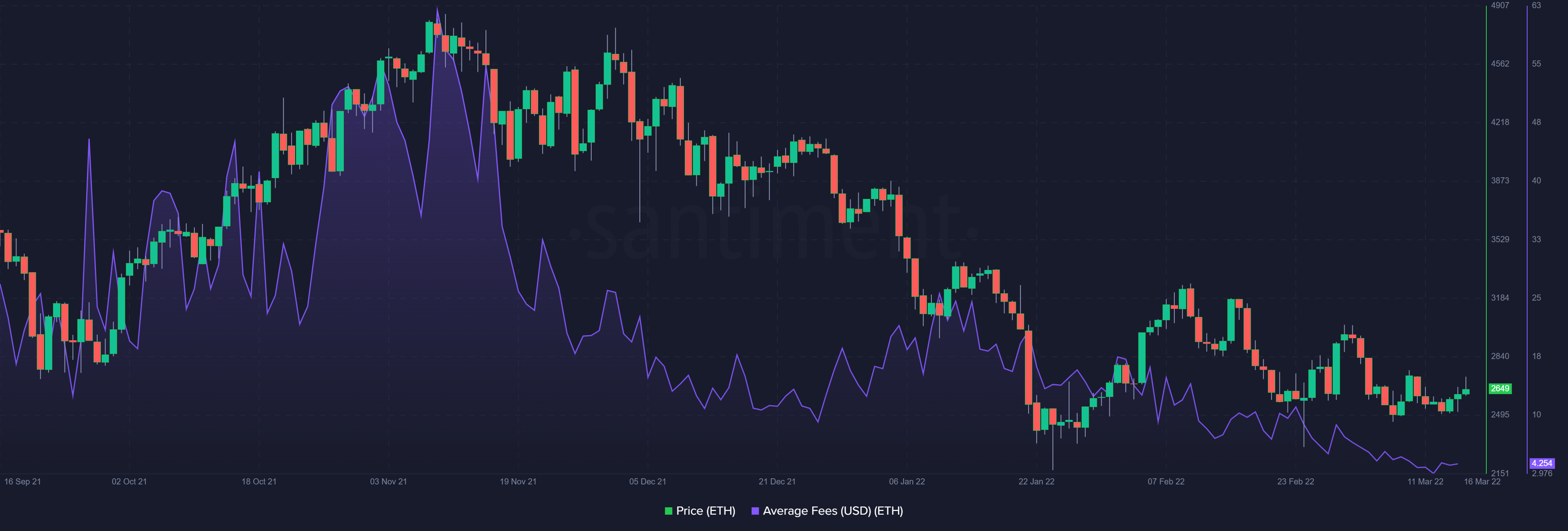This screenshot has width=1568, height=531.
Task: Click the green Price (ETH) legend swatch
Action: [x=668, y=511]
